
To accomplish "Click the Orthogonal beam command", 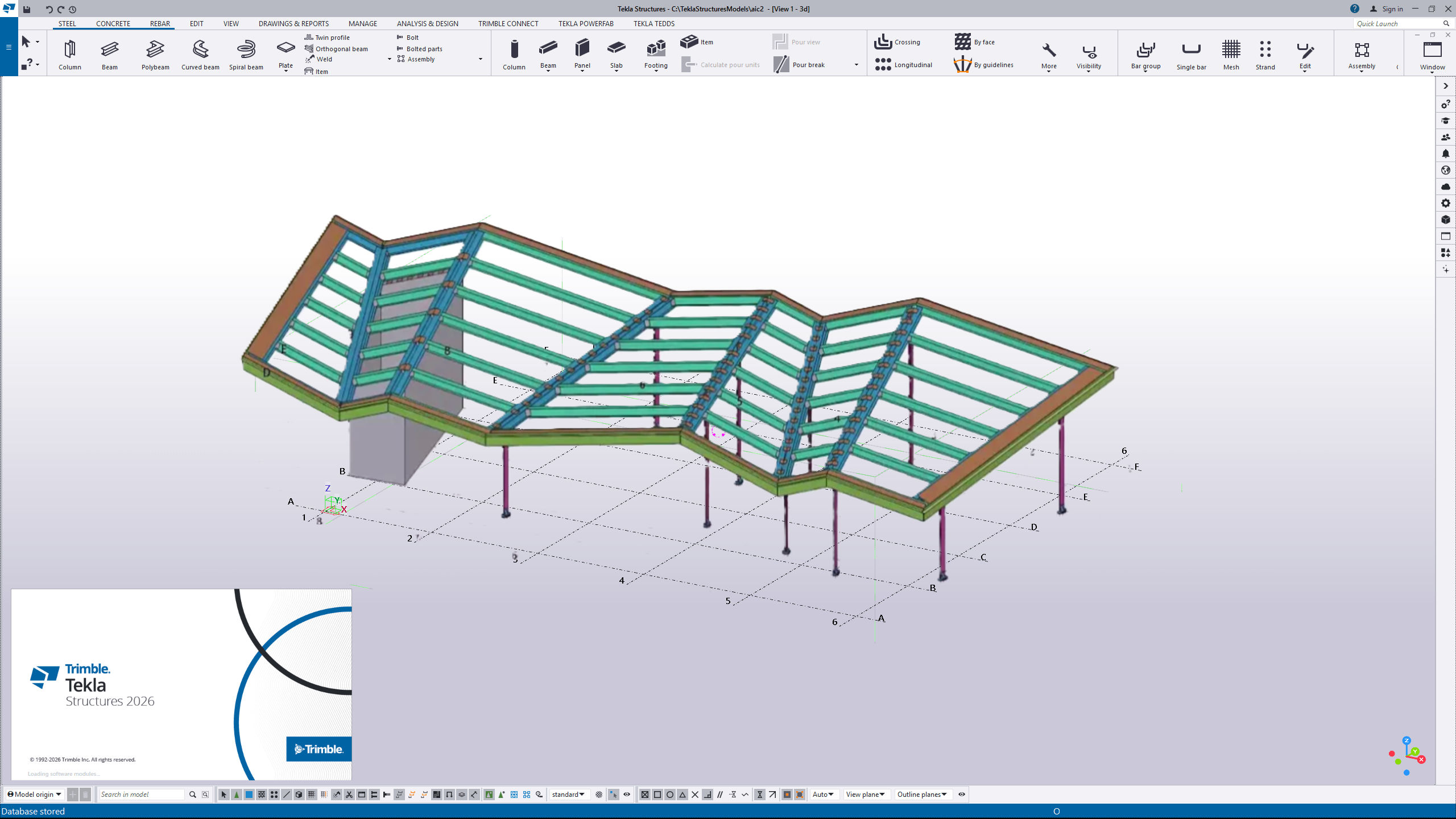I will pos(336,49).
